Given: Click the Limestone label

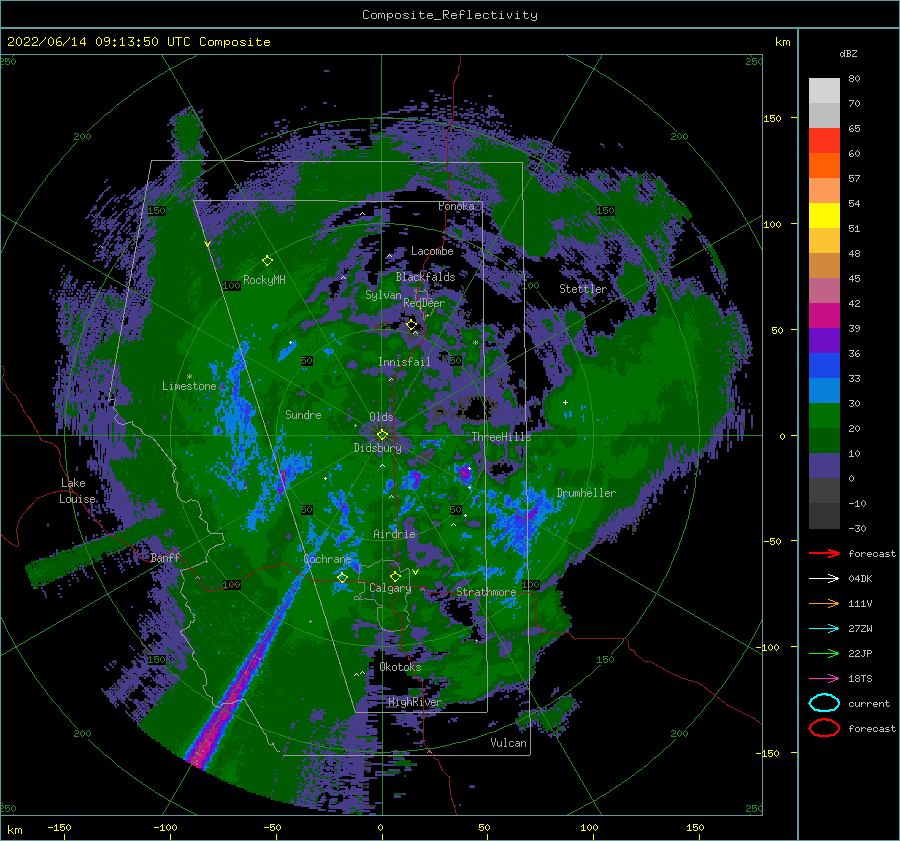Looking at the screenshot, I should pyautogui.click(x=189, y=386).
